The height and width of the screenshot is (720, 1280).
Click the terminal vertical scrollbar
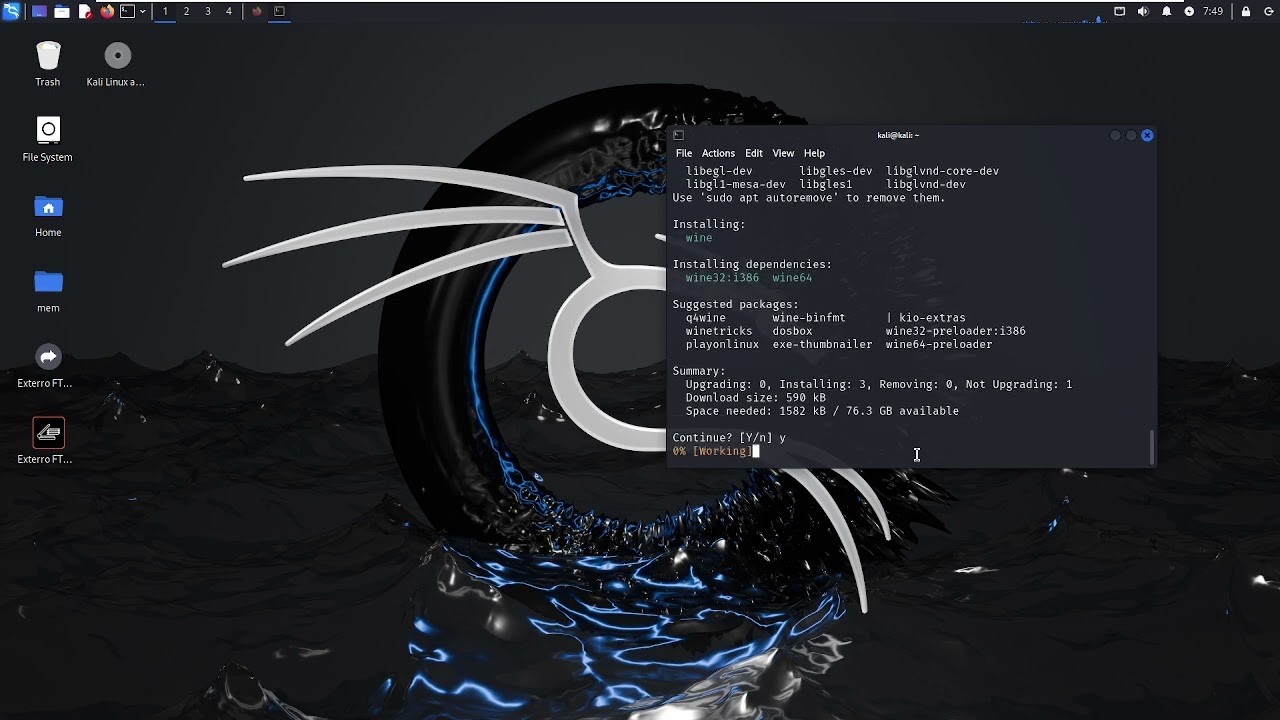point(1152,447)
